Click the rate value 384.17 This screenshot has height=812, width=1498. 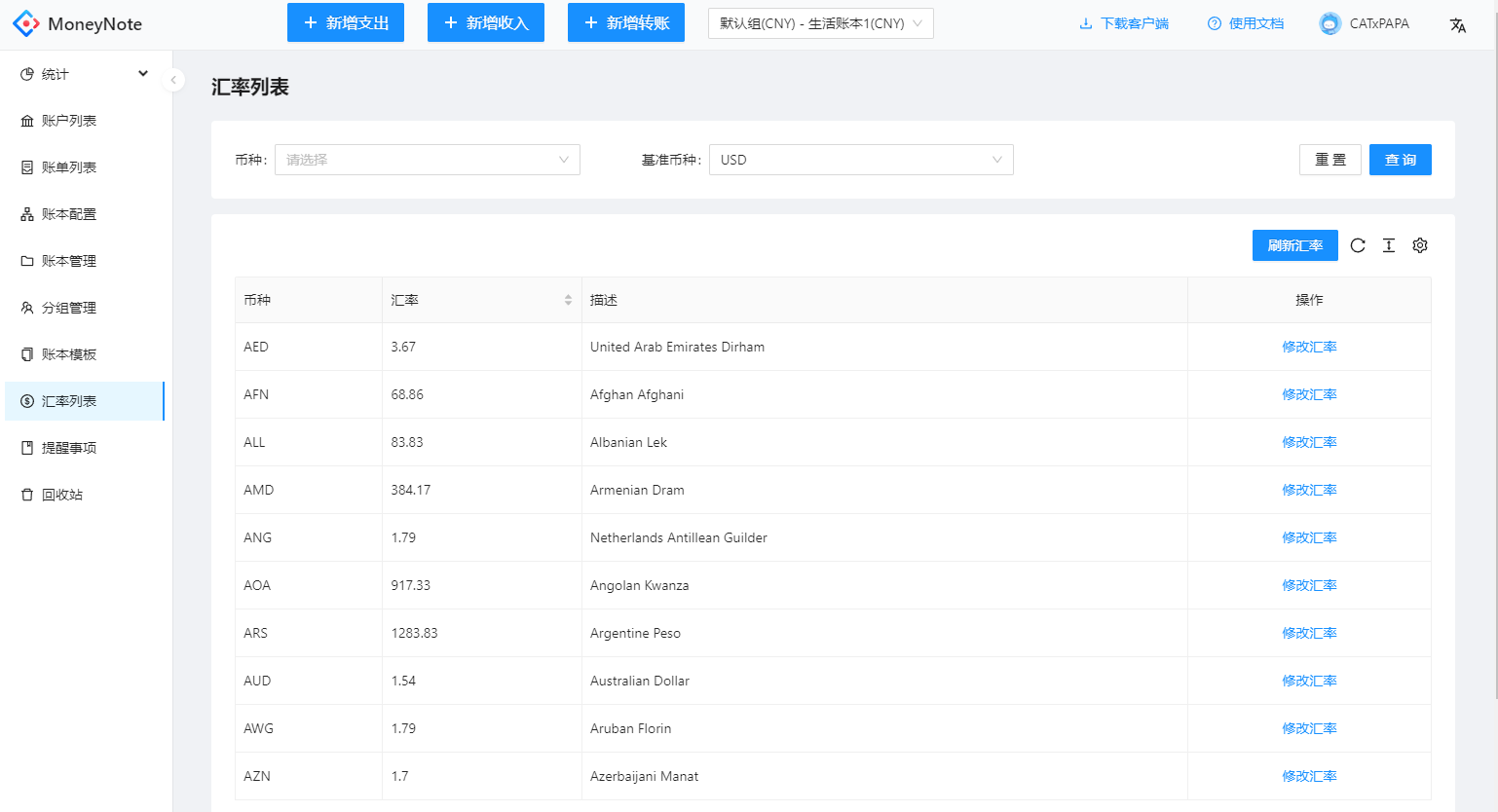click(410, 490)
